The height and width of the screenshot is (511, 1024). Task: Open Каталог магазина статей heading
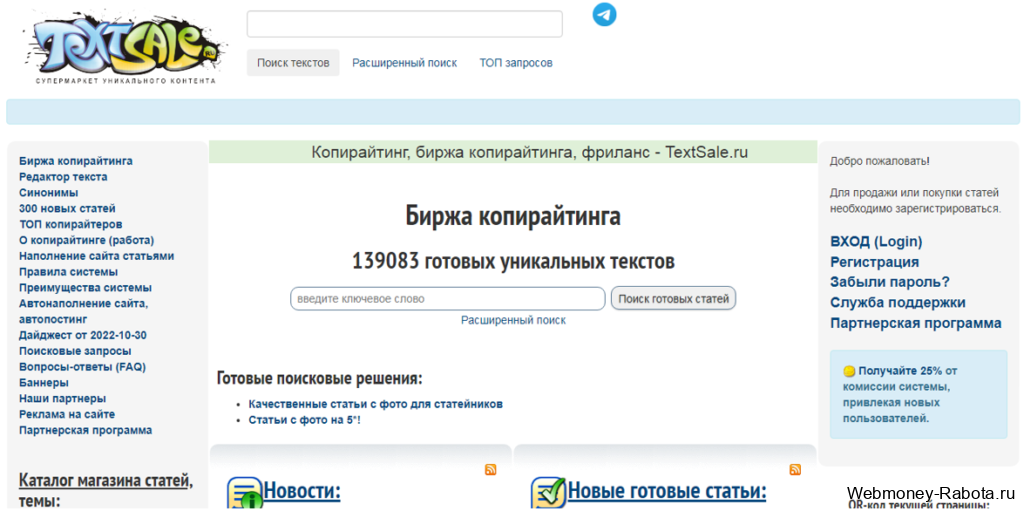point(104,481)
